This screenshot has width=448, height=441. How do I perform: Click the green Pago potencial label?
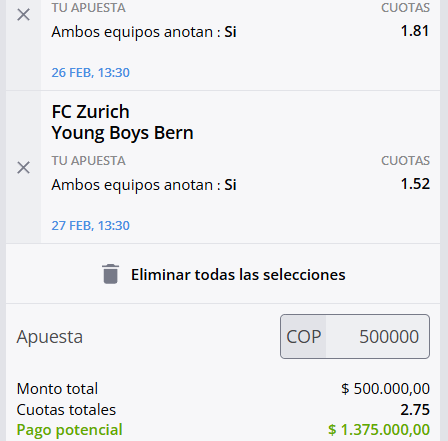point(70,430)
